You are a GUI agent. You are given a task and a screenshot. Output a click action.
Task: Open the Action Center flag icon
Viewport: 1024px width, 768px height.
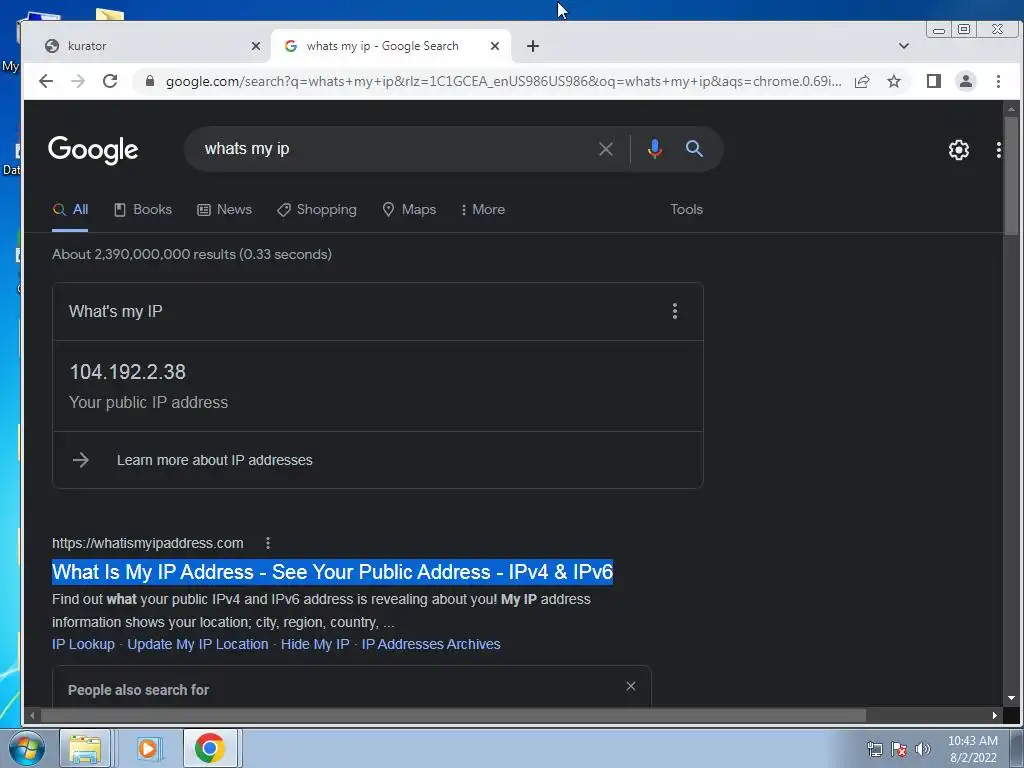tap(899, 749)
